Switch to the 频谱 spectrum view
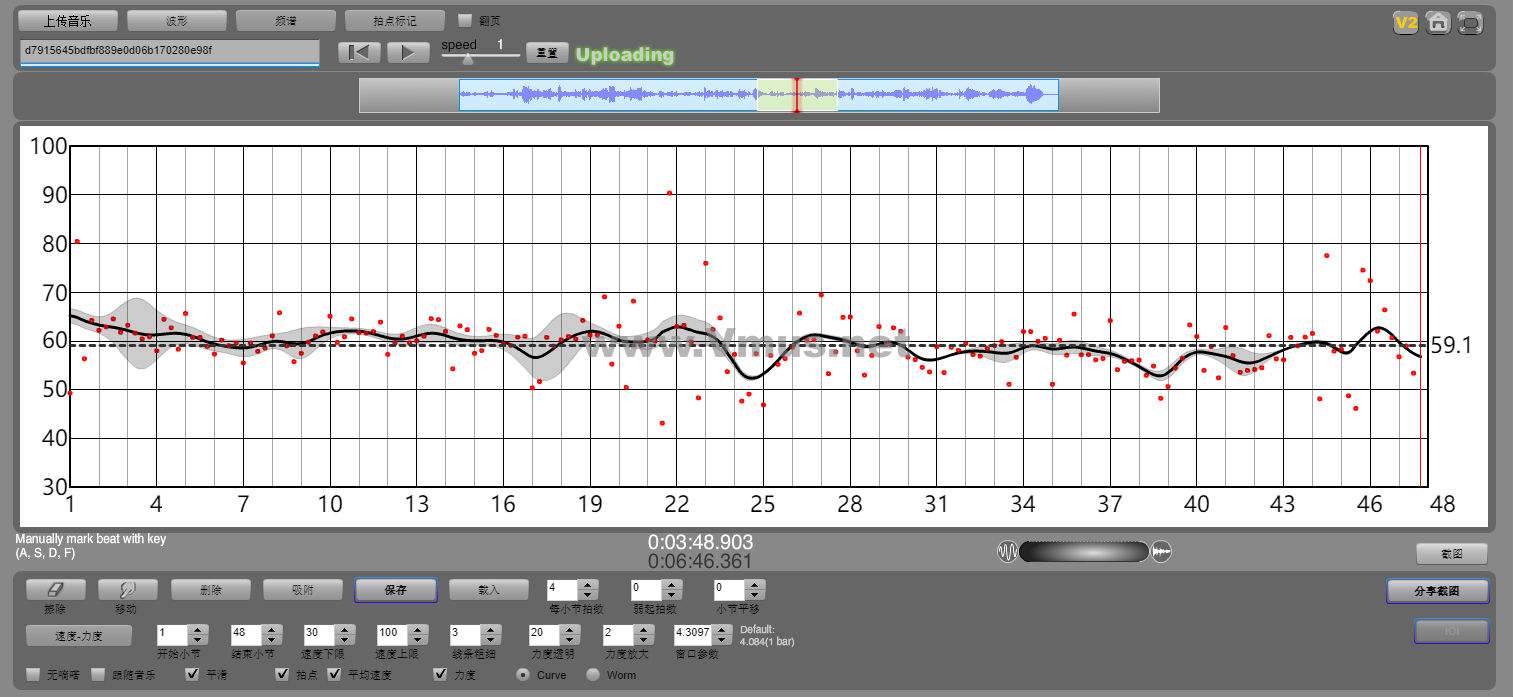Screen dimensions: 1513x697 click(x=285, y=21)
